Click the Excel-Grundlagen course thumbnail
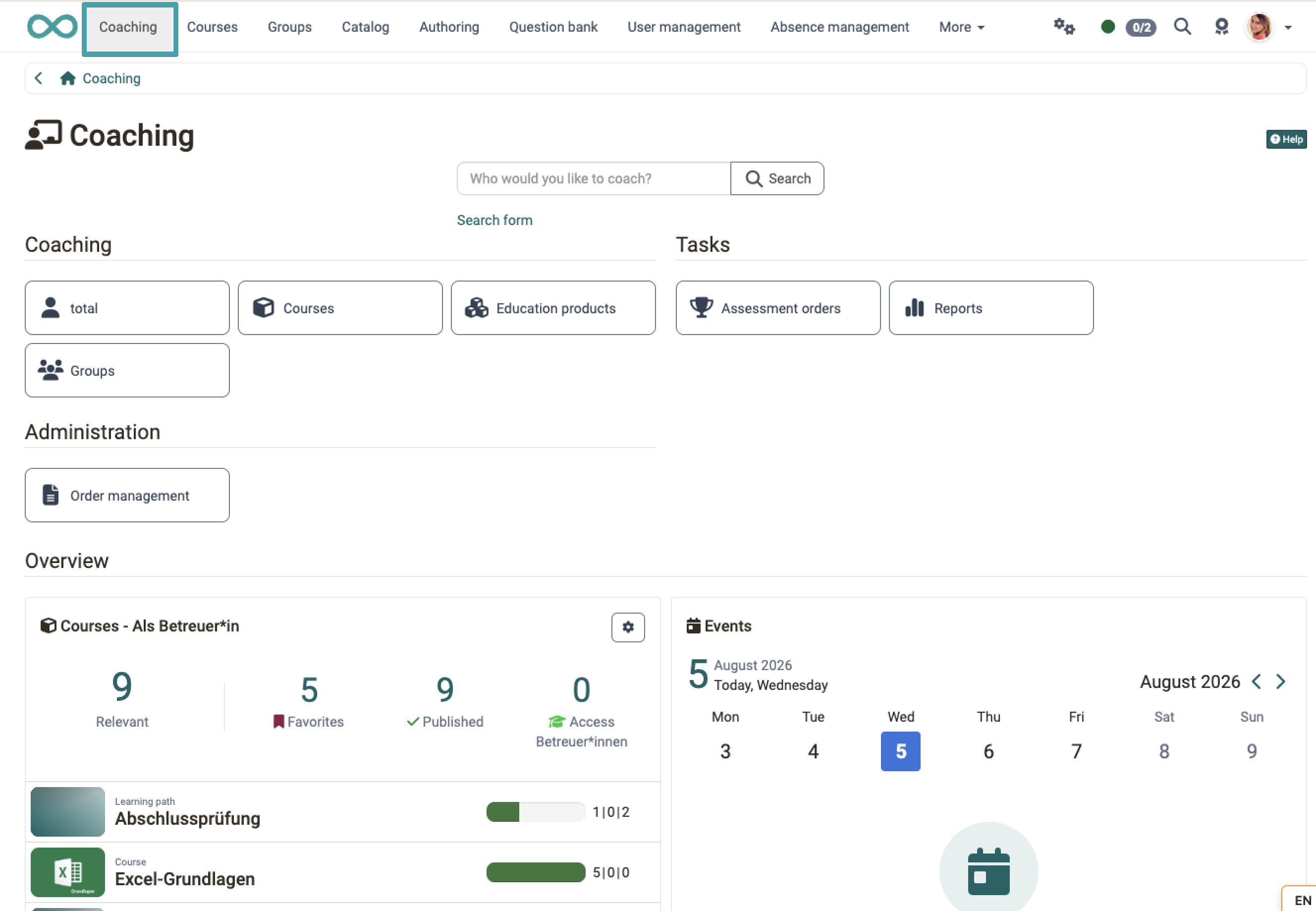This screenshot has height=911, width=1316. (68, 872)
